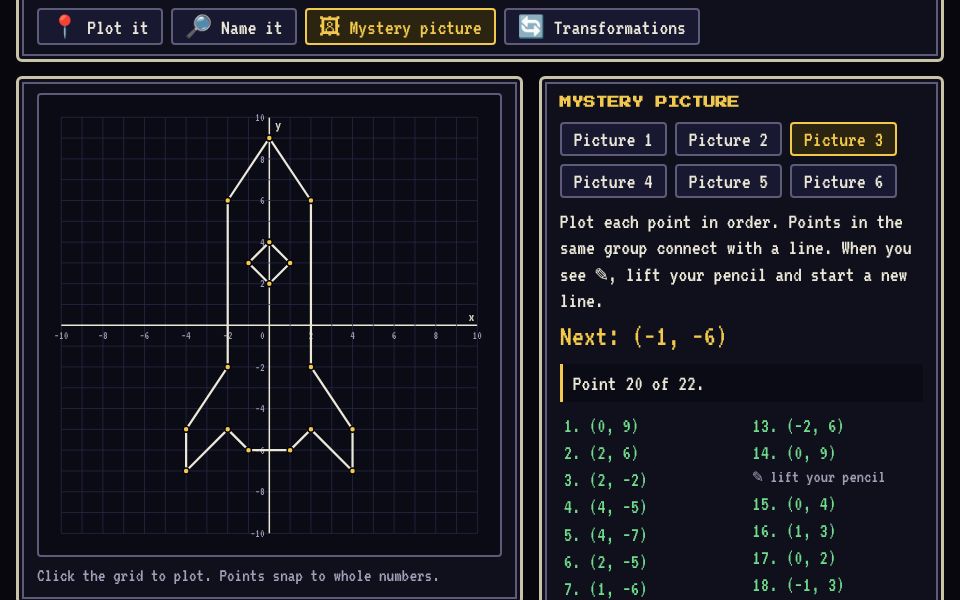Click the framed picture icon on Mystery picture
This screenshot has width=960, height=600.
click(329, 26)
